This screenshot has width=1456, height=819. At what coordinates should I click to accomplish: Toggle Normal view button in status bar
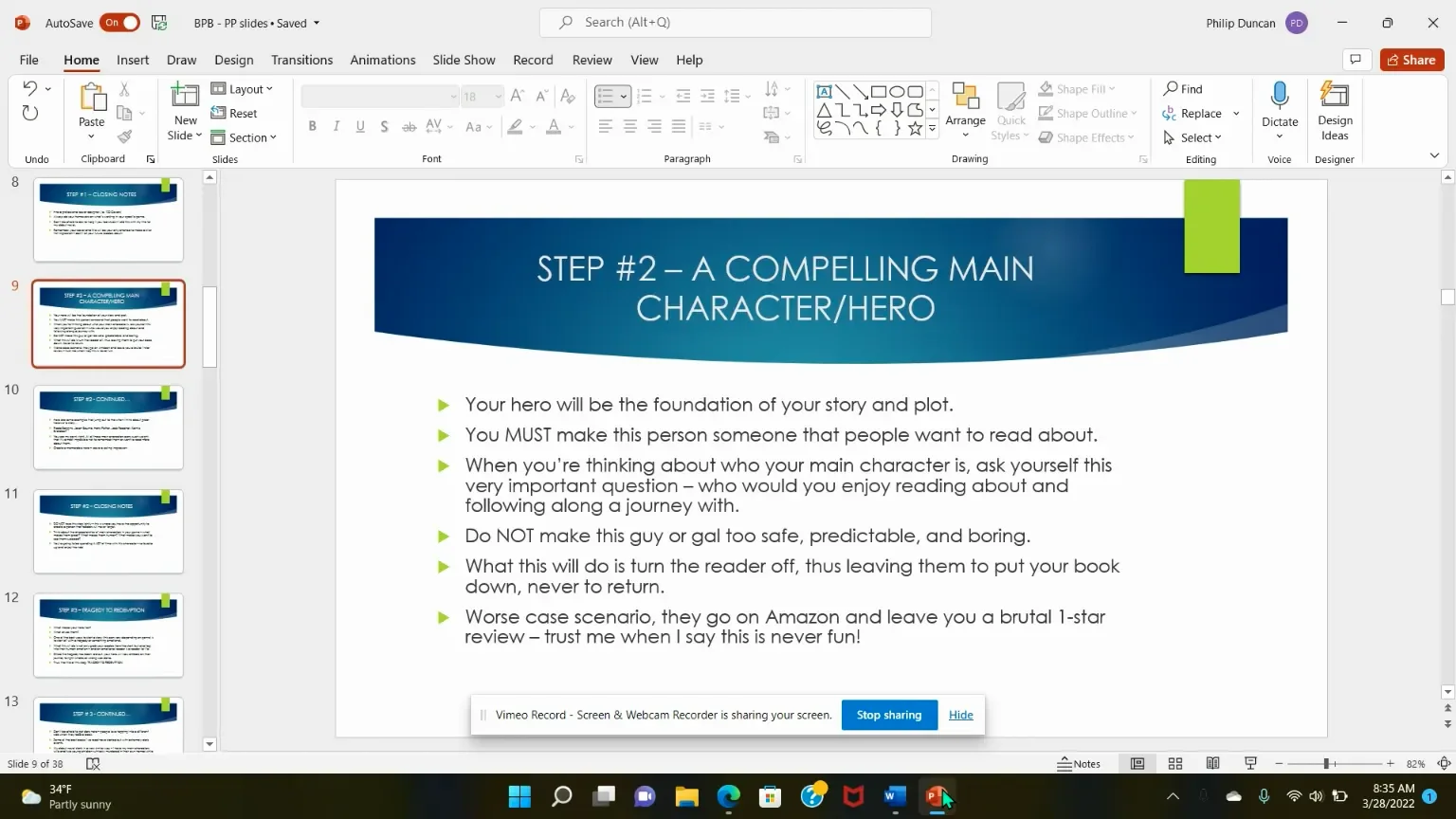pyautogui.click(x=1137, y=763)
